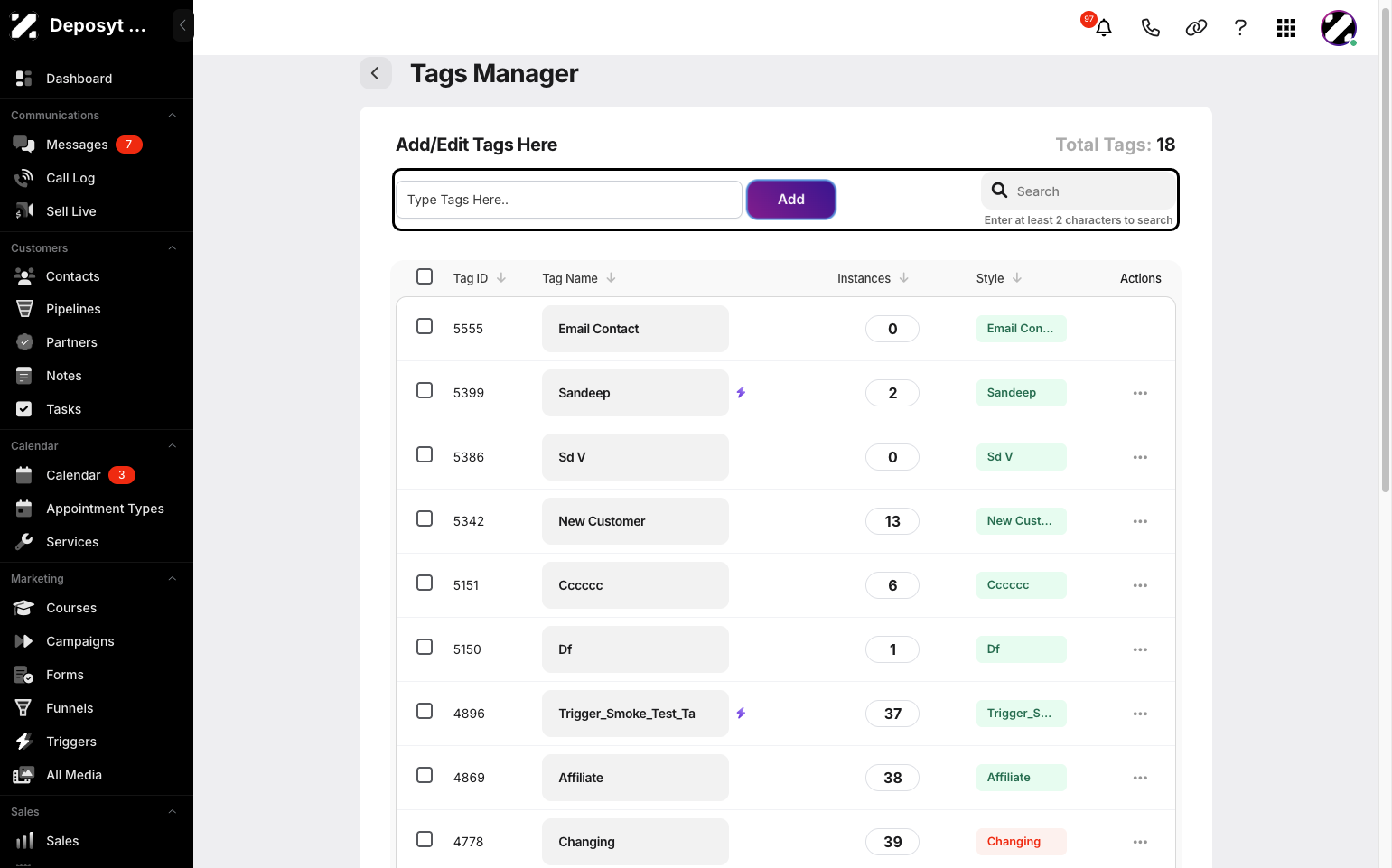Viewport: 1392px width, 868px height.
Task: Click the lightning icon beside Trigger_Smoke_Test_Ta
Action: (x=741, y=714)
